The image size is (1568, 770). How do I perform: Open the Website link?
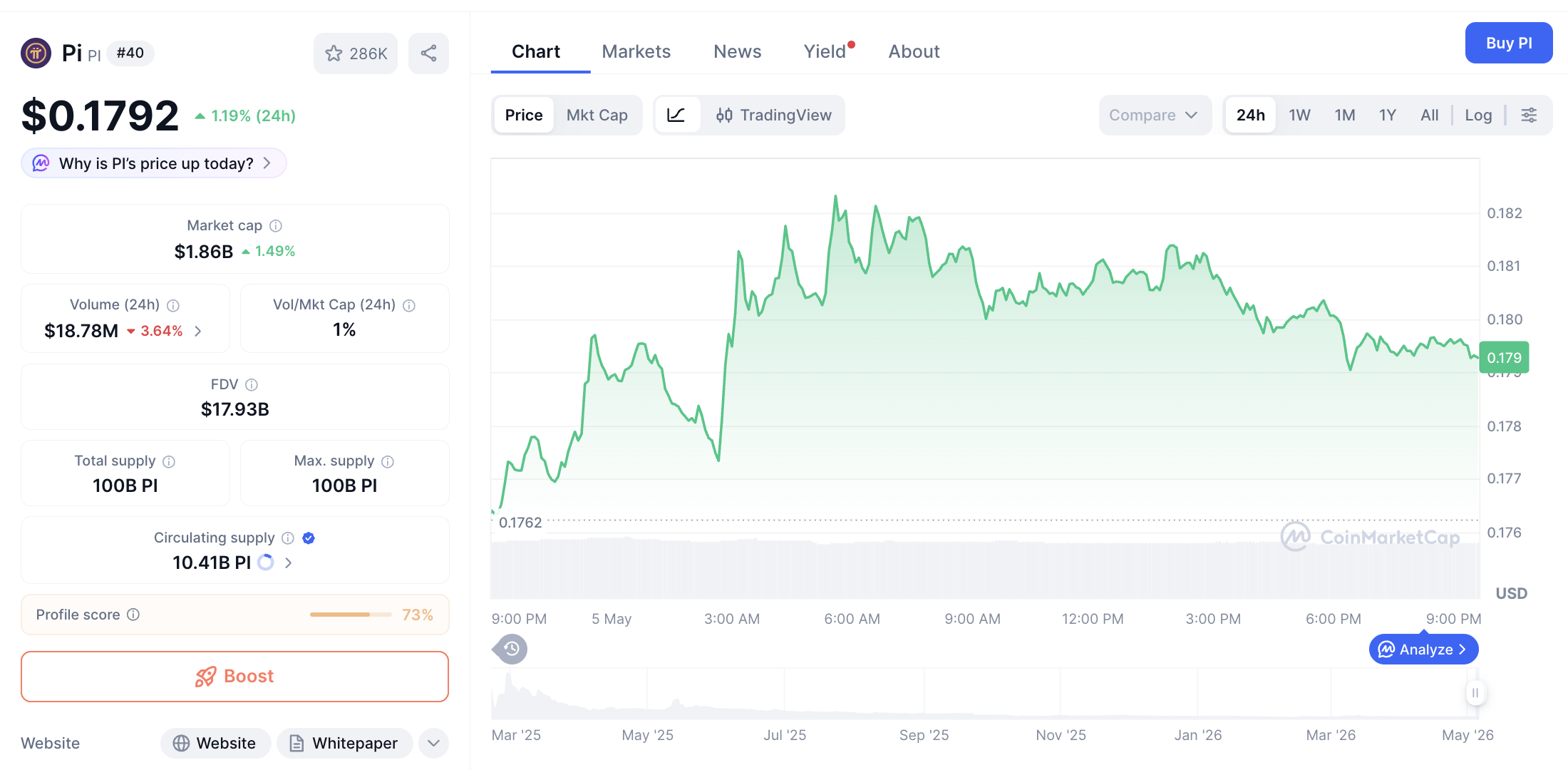tap(215, 743)
